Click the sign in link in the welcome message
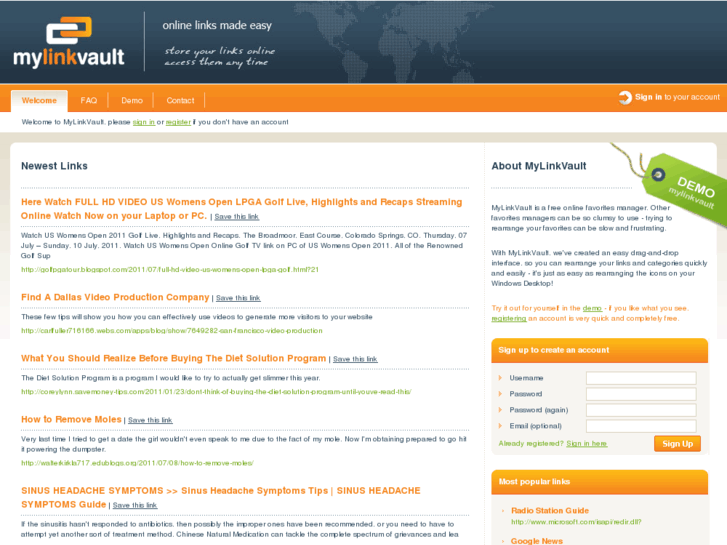 (144, 122)
